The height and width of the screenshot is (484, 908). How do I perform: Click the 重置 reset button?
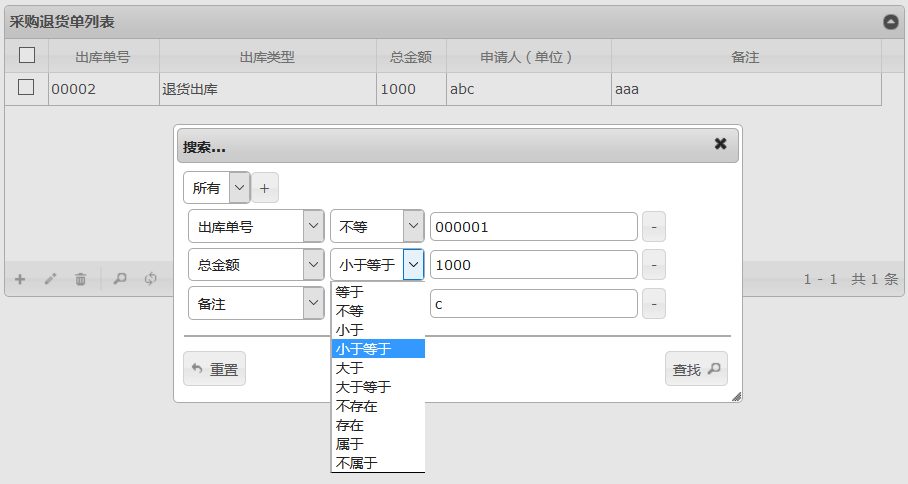(214, 369)
